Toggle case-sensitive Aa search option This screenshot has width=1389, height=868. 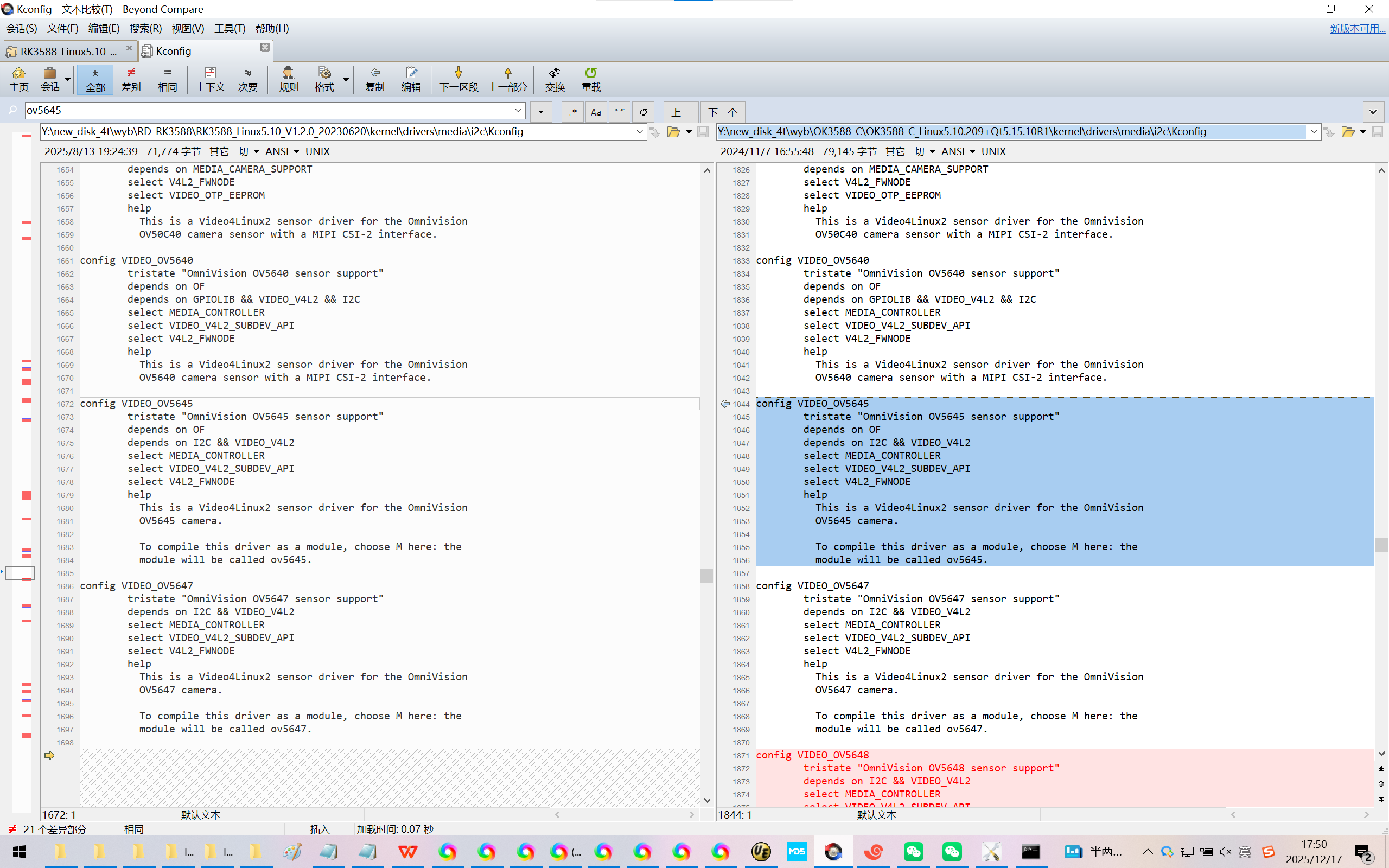[x=596, y=112]
